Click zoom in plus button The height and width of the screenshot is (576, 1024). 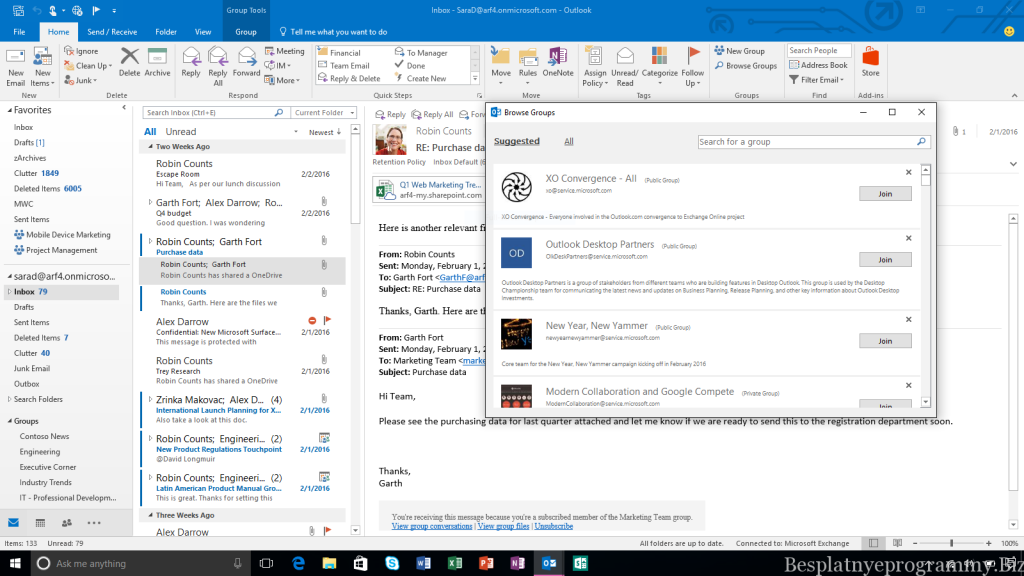pos(988,543)
